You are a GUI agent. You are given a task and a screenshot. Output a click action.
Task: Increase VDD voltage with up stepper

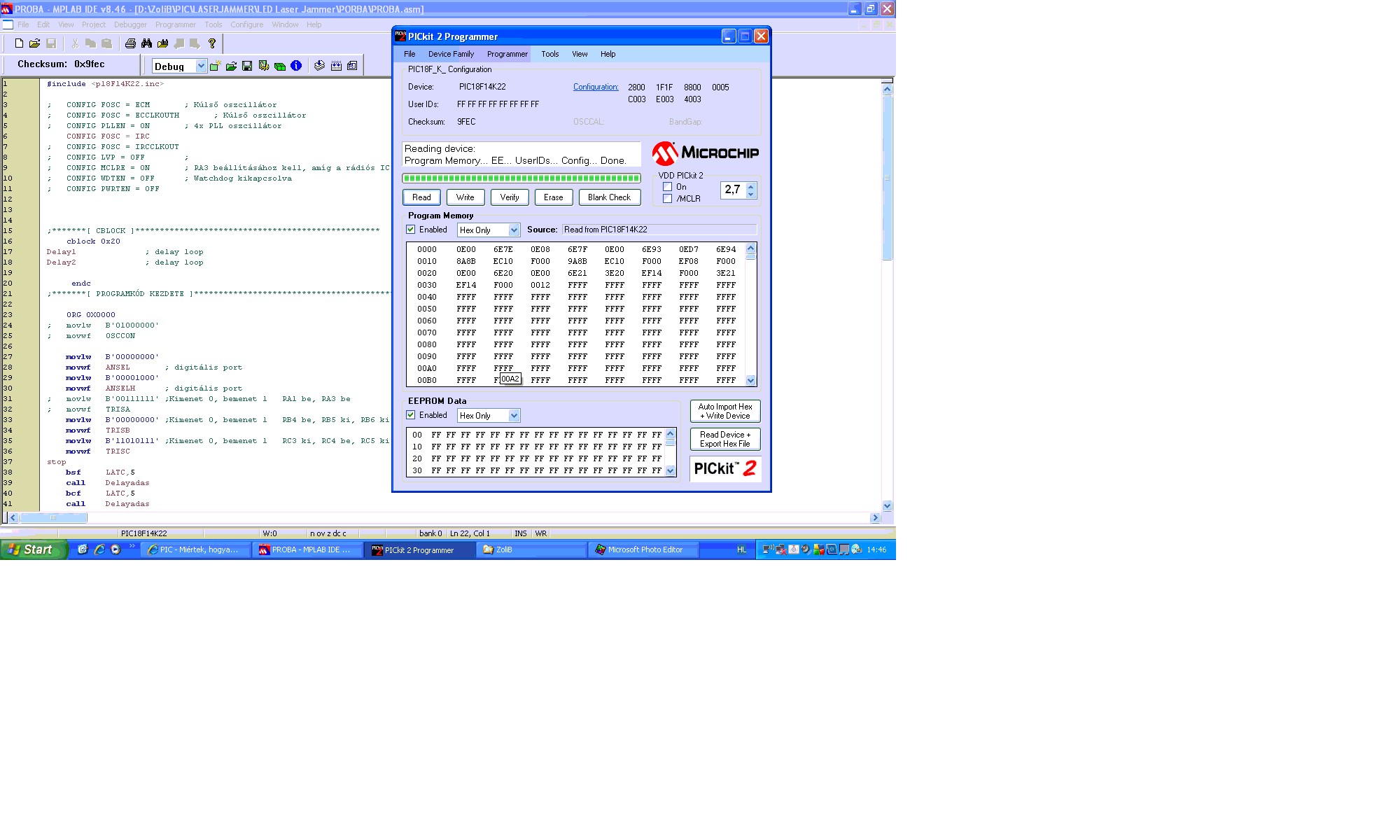point(751,186)
